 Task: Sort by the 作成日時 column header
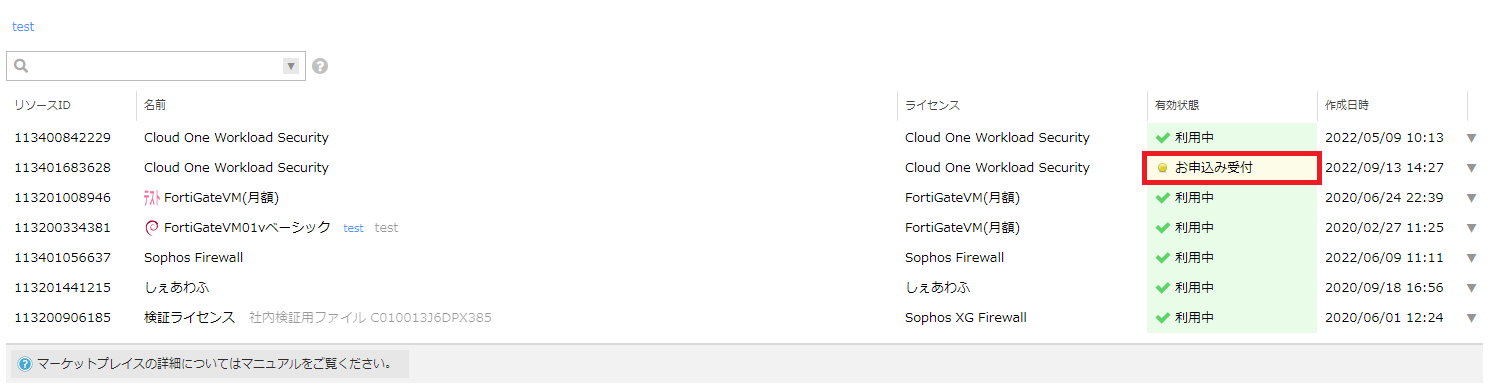(x=1346, y=105)
